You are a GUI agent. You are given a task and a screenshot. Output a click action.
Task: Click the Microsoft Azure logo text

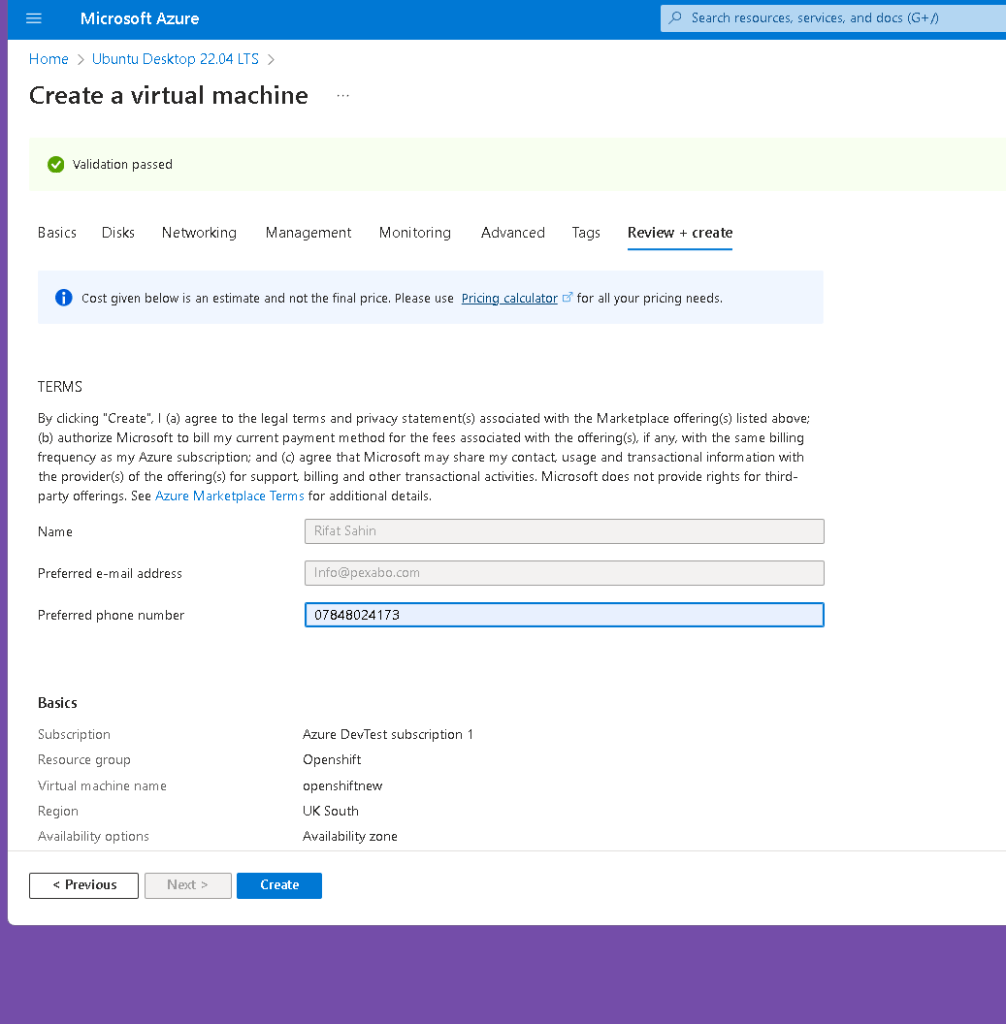pos(139,18)
